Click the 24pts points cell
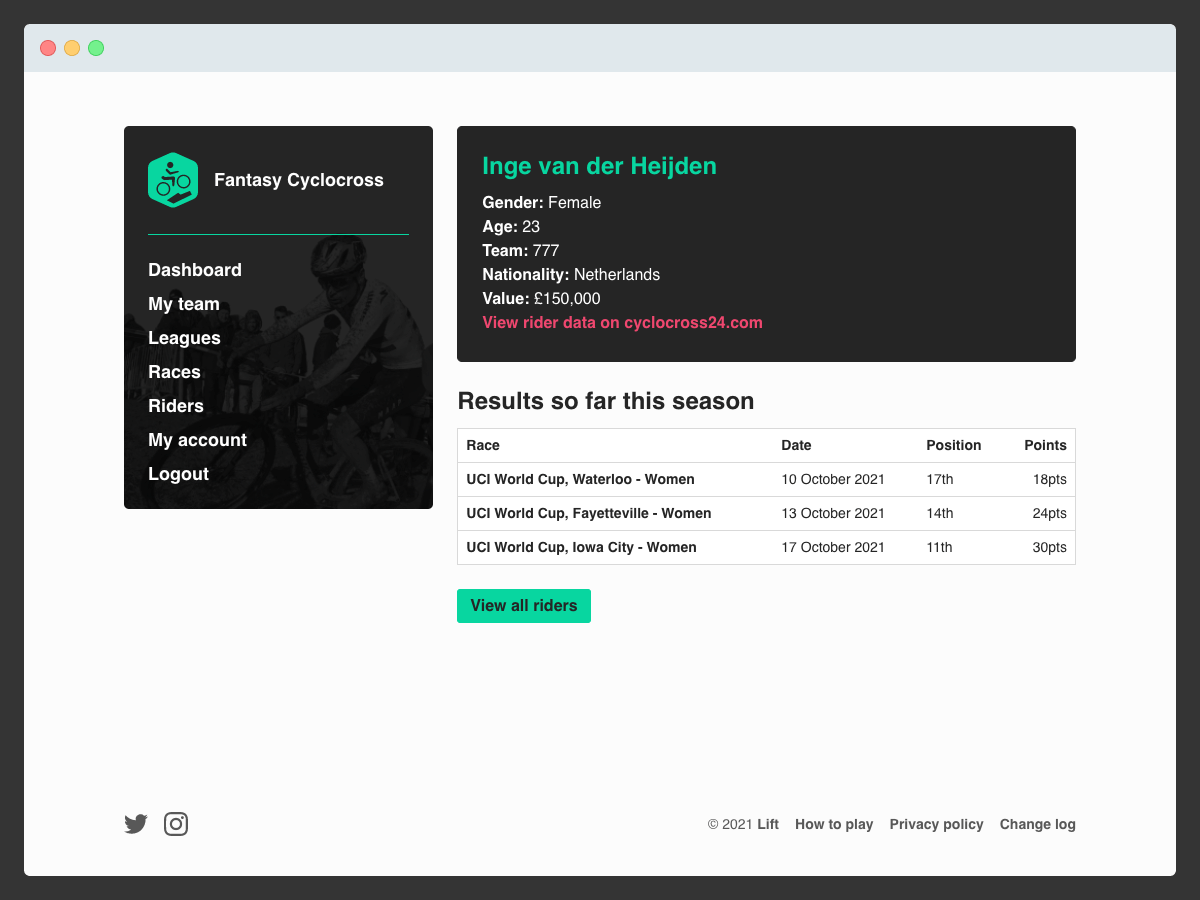 coord(1050,514)
